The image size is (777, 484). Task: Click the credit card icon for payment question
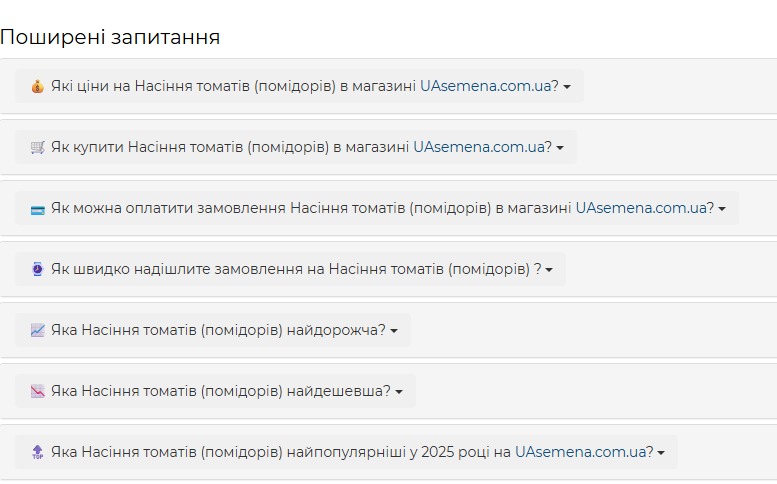point(38,210)
